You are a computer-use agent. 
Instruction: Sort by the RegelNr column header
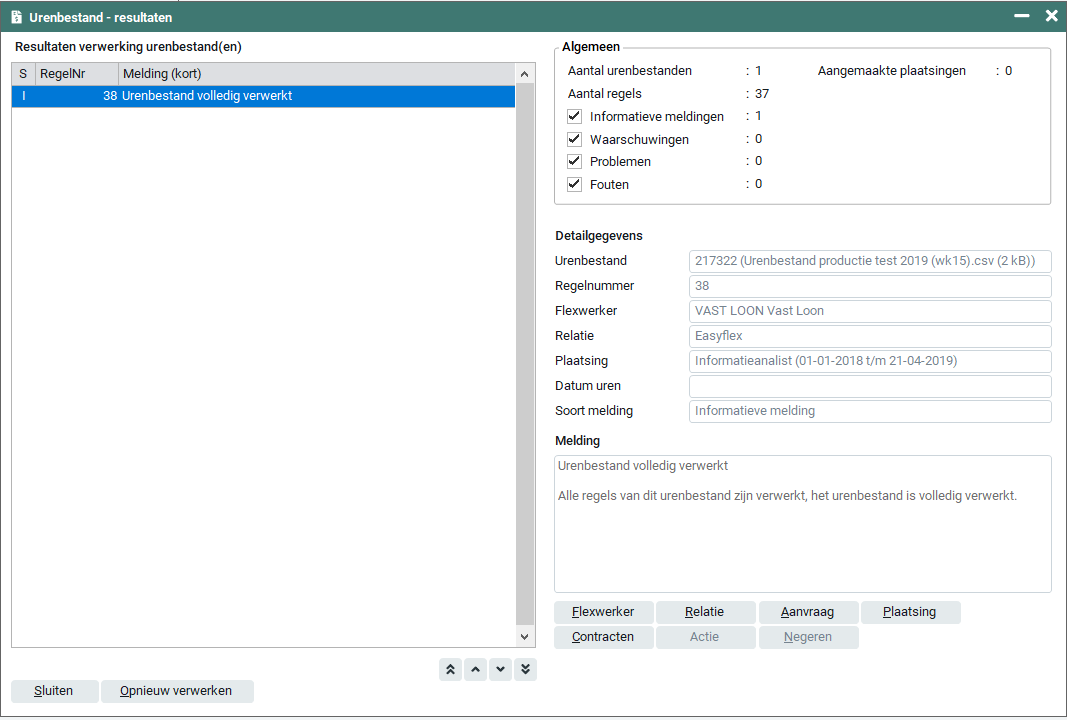pos(76,74)
